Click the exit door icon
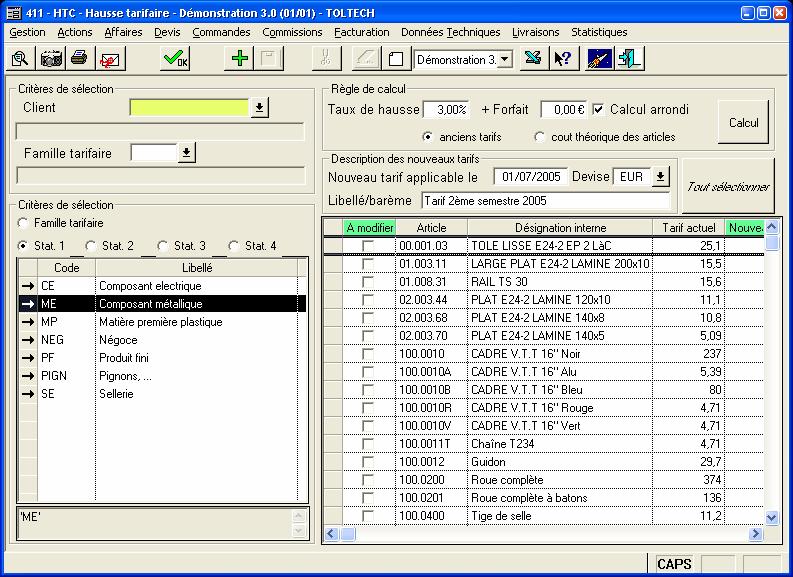Viewport: 793px width, 577px height. [629, 59]
